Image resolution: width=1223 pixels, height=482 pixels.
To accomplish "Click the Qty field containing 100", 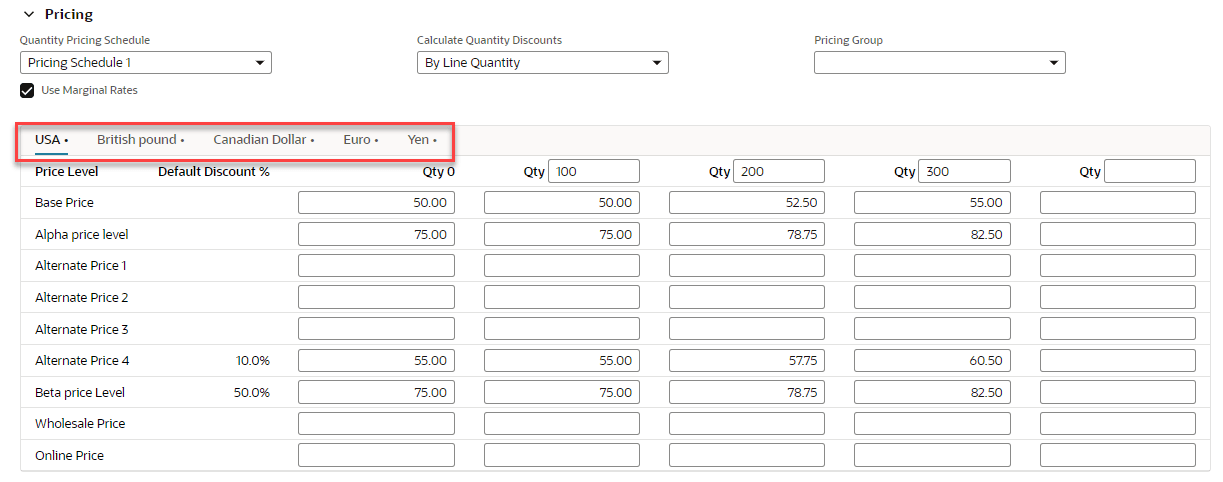I will click(x=594, y=171).
